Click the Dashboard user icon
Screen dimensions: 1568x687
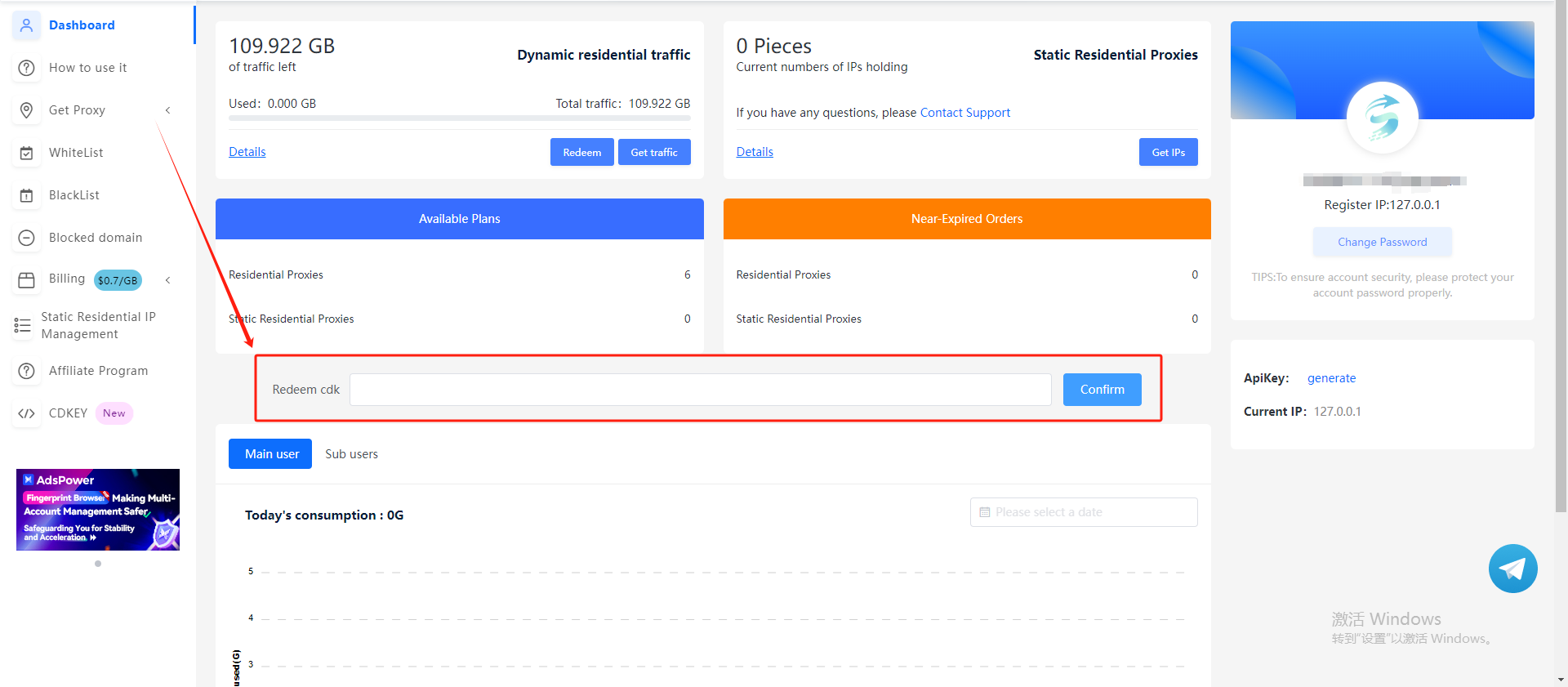(26, 25)
